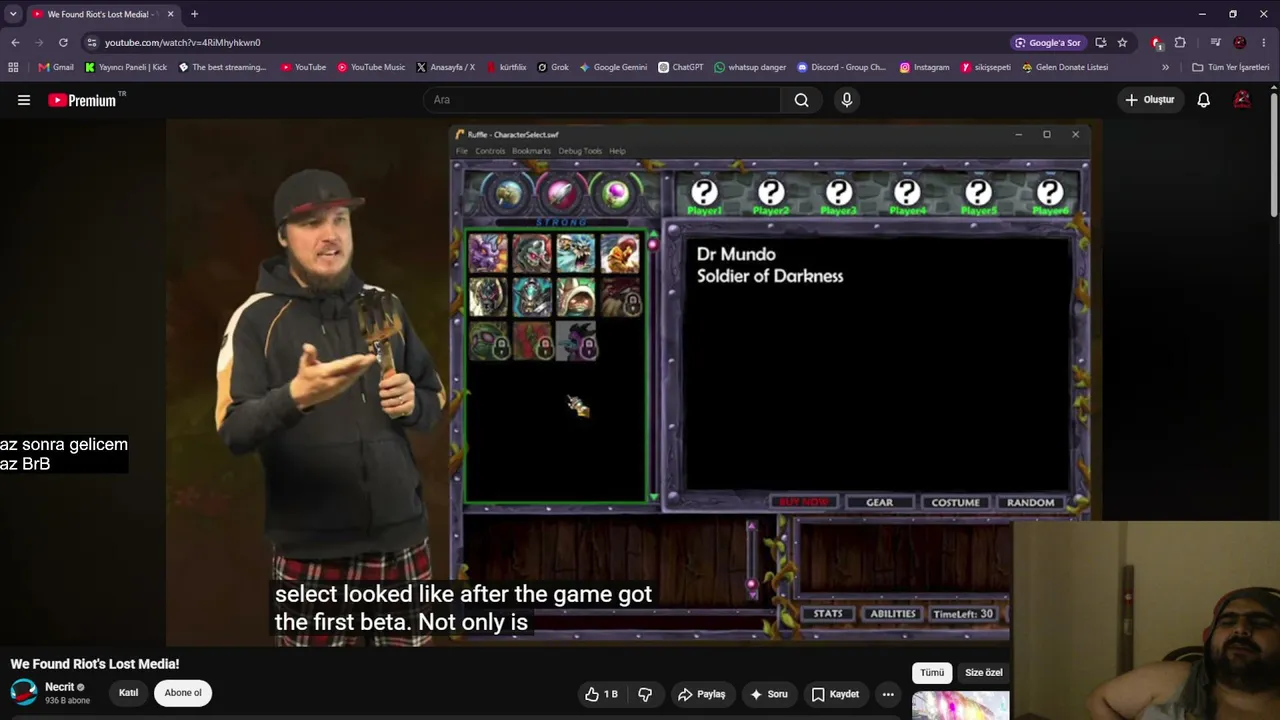Open the Apps grid in bookmarks bar
1280x720 pixels.
click(x=13, y=67)
